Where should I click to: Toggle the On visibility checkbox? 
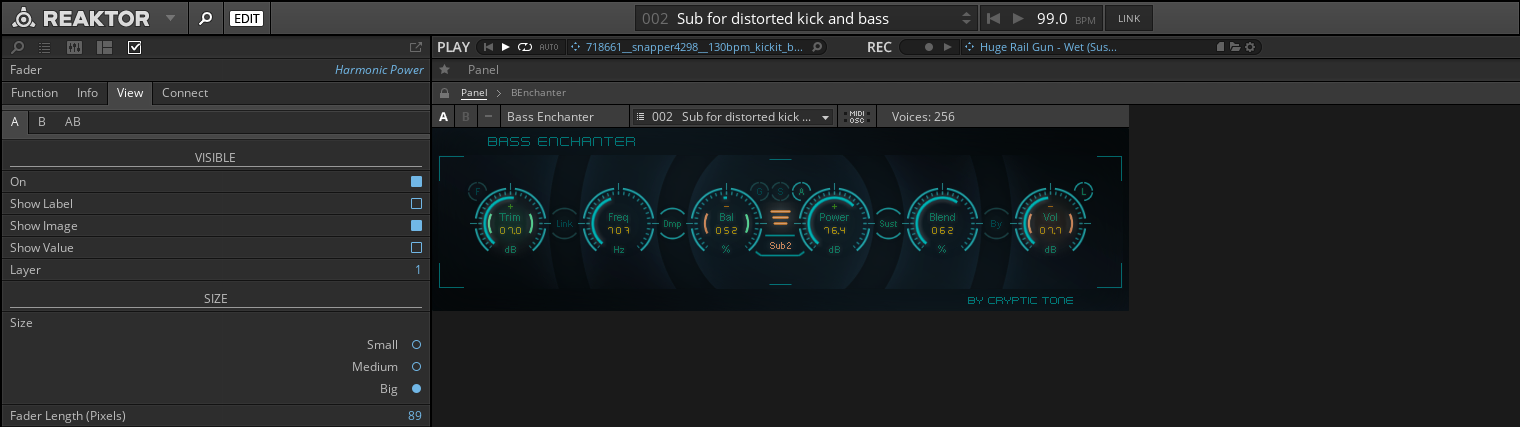(x=416, y=182)
